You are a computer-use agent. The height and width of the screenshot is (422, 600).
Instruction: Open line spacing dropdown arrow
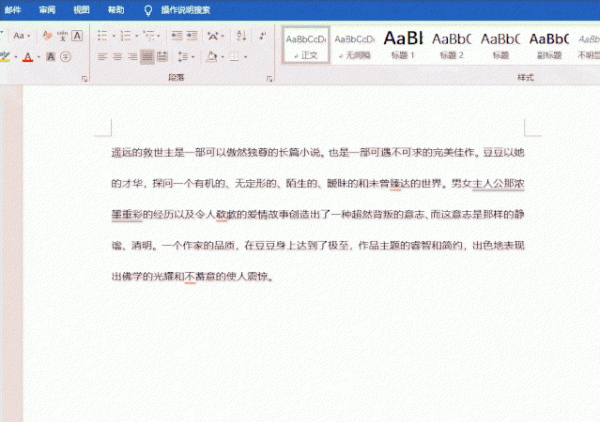(x=193, y=57)
